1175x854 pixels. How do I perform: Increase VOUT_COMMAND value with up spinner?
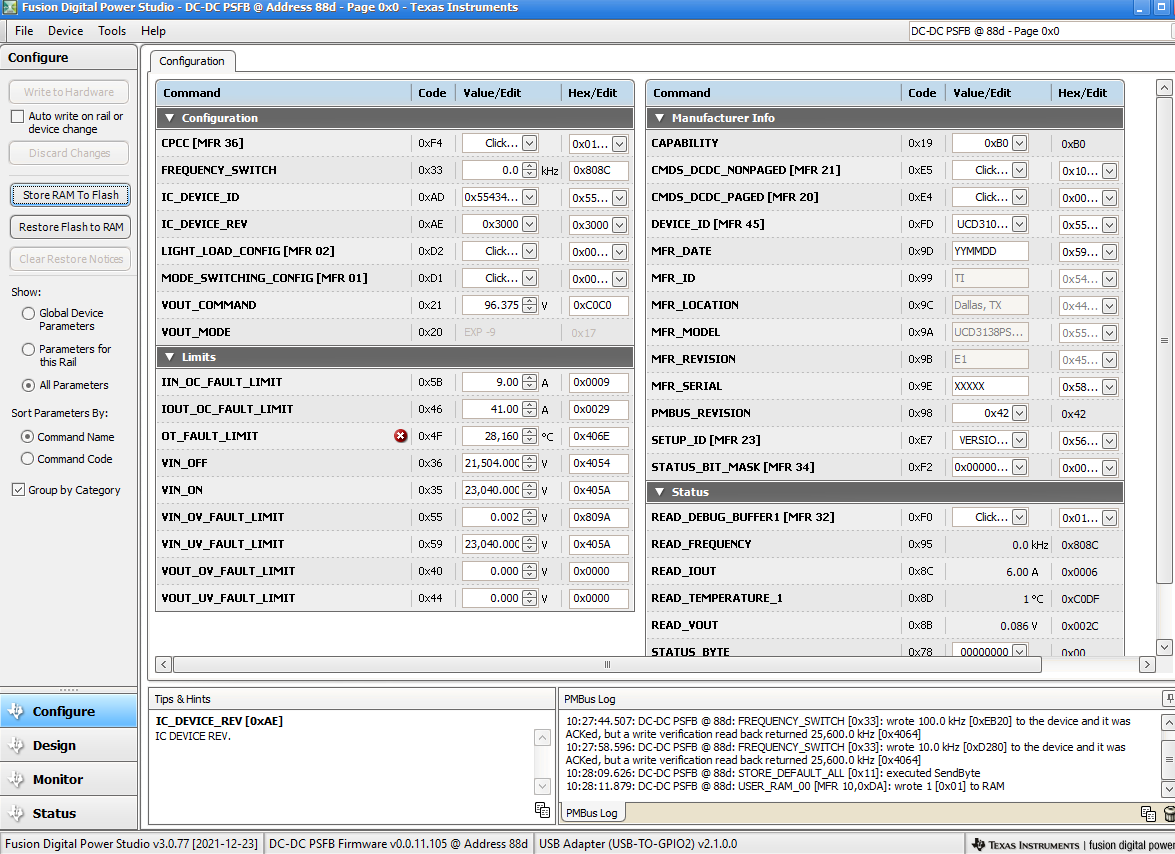coord(530,300)
